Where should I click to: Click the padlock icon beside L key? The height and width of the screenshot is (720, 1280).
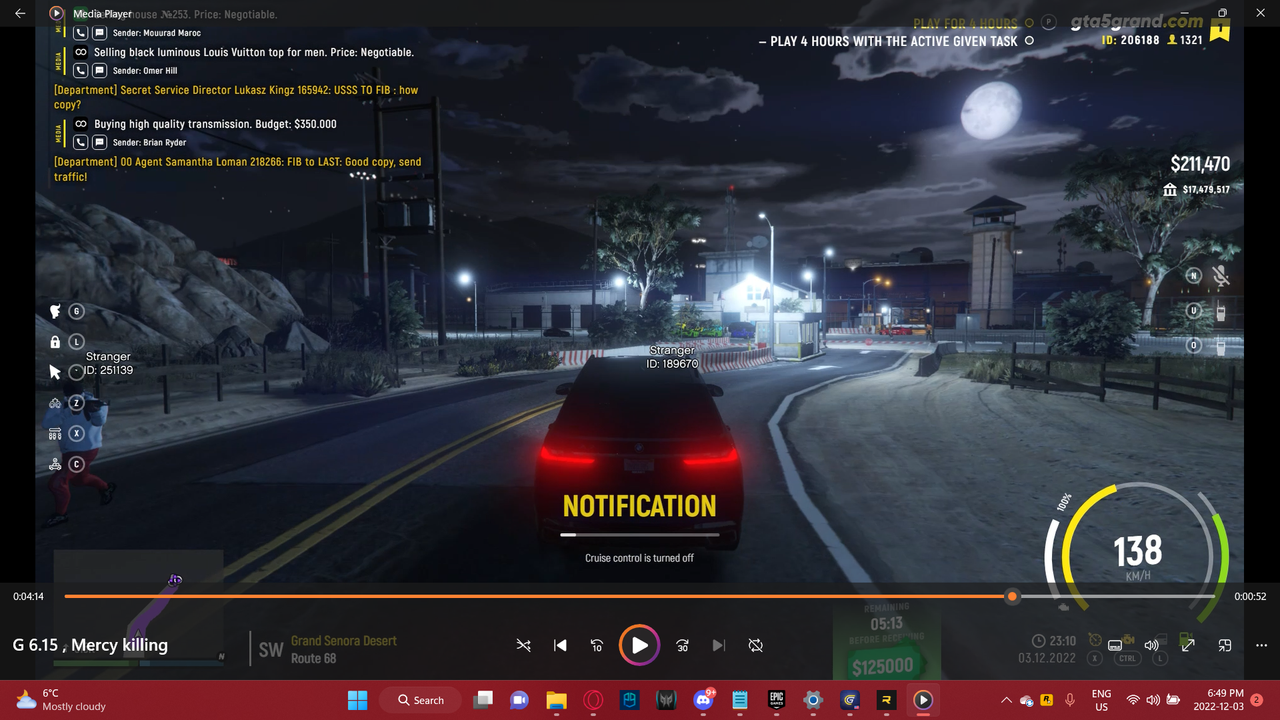pyautogui.click(x=55, y=342)
